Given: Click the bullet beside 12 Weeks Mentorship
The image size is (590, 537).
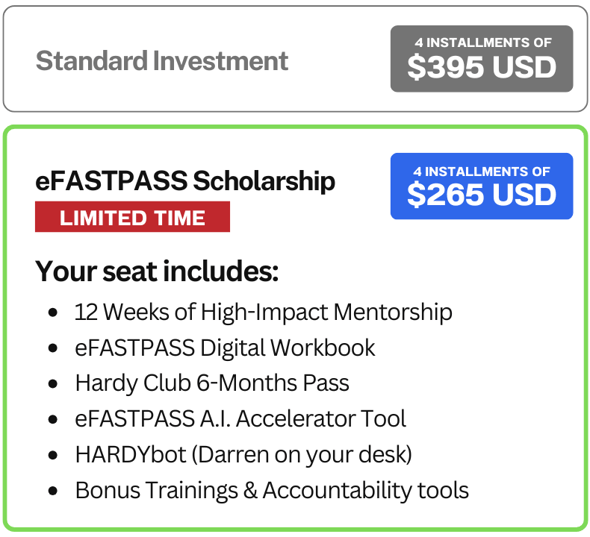Looking at the screenshot, I should tap(53, 313).
